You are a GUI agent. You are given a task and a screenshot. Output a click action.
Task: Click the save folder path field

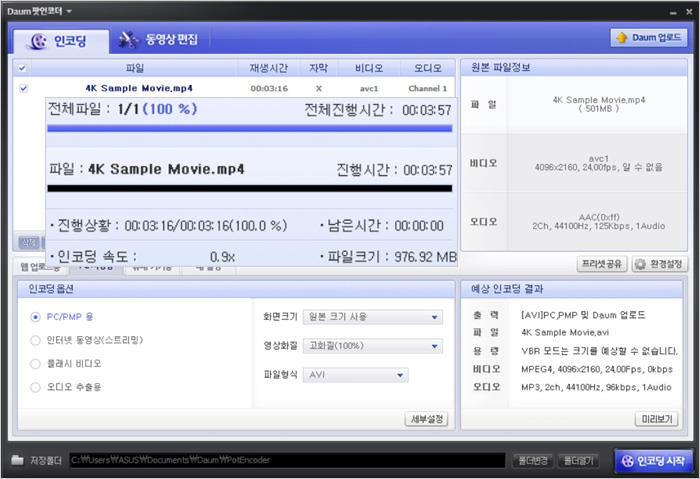click(x=300, y=461)
